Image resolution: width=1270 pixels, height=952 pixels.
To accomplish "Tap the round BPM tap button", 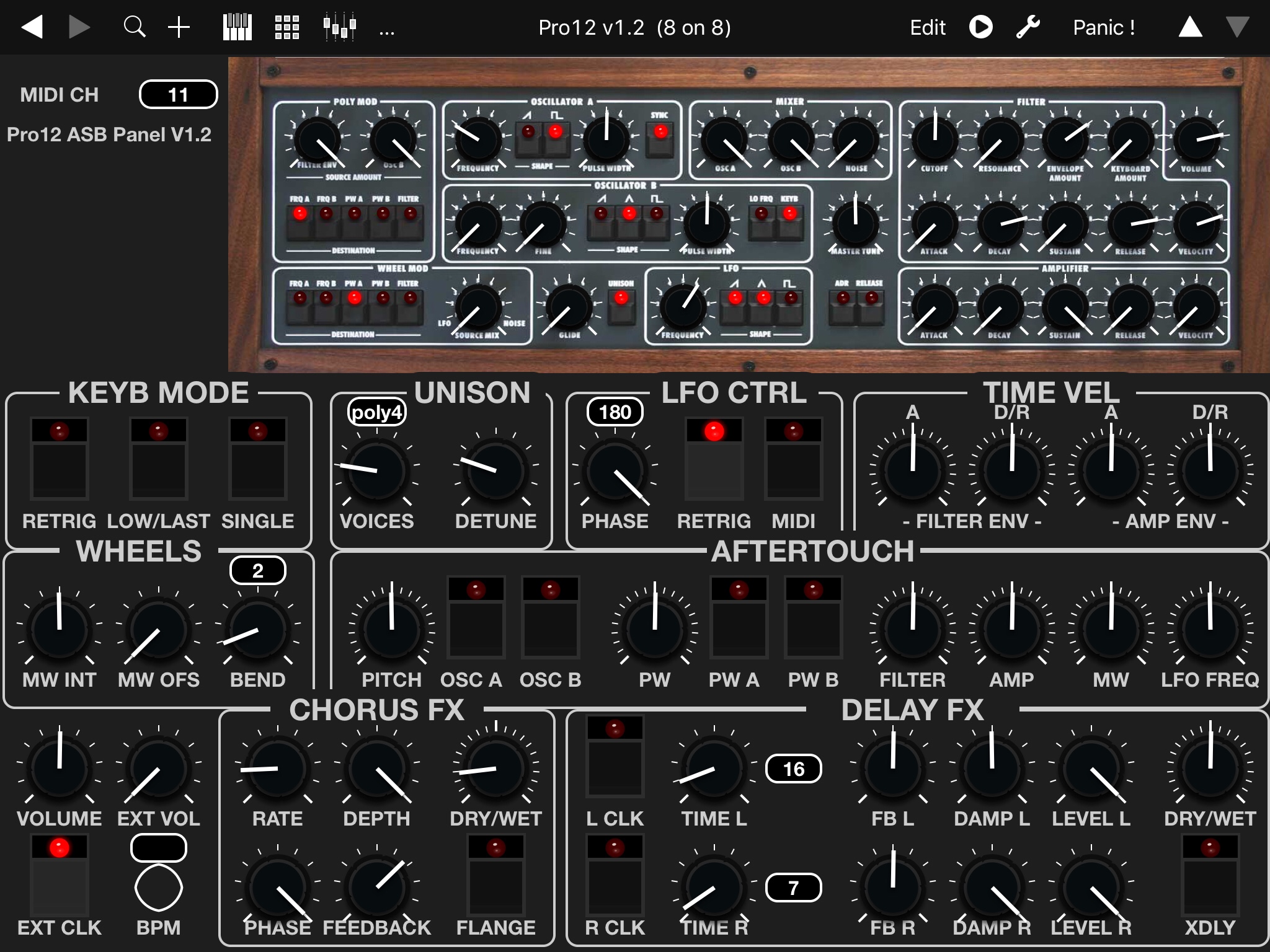I will tap(159, 888).
